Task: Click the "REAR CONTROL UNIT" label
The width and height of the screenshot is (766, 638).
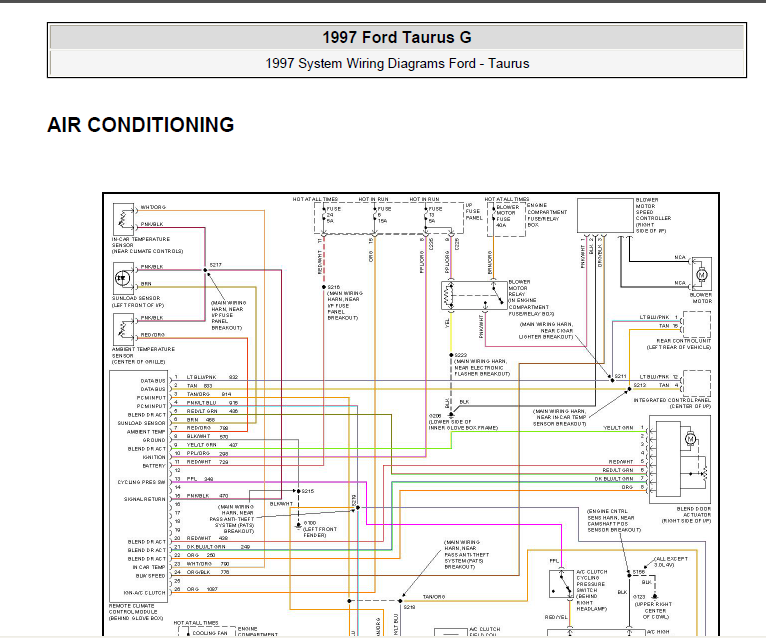Action: click(x=683, y=340)
